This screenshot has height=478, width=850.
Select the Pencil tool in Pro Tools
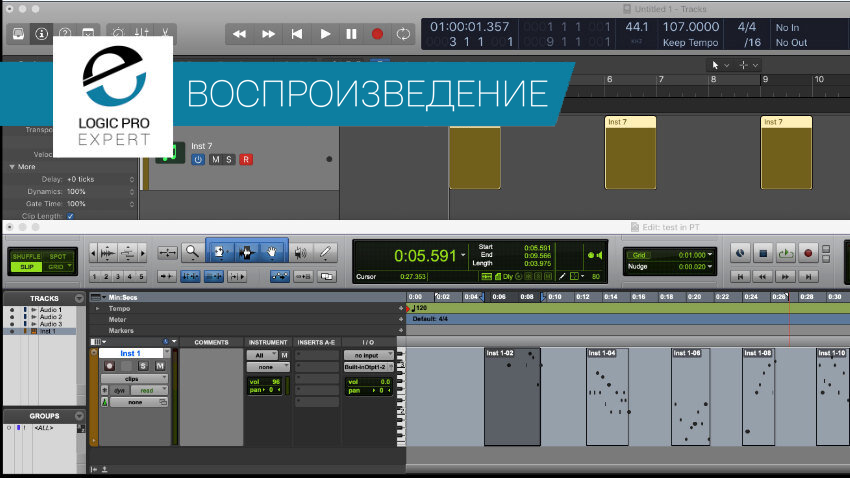tap(325, 253)
